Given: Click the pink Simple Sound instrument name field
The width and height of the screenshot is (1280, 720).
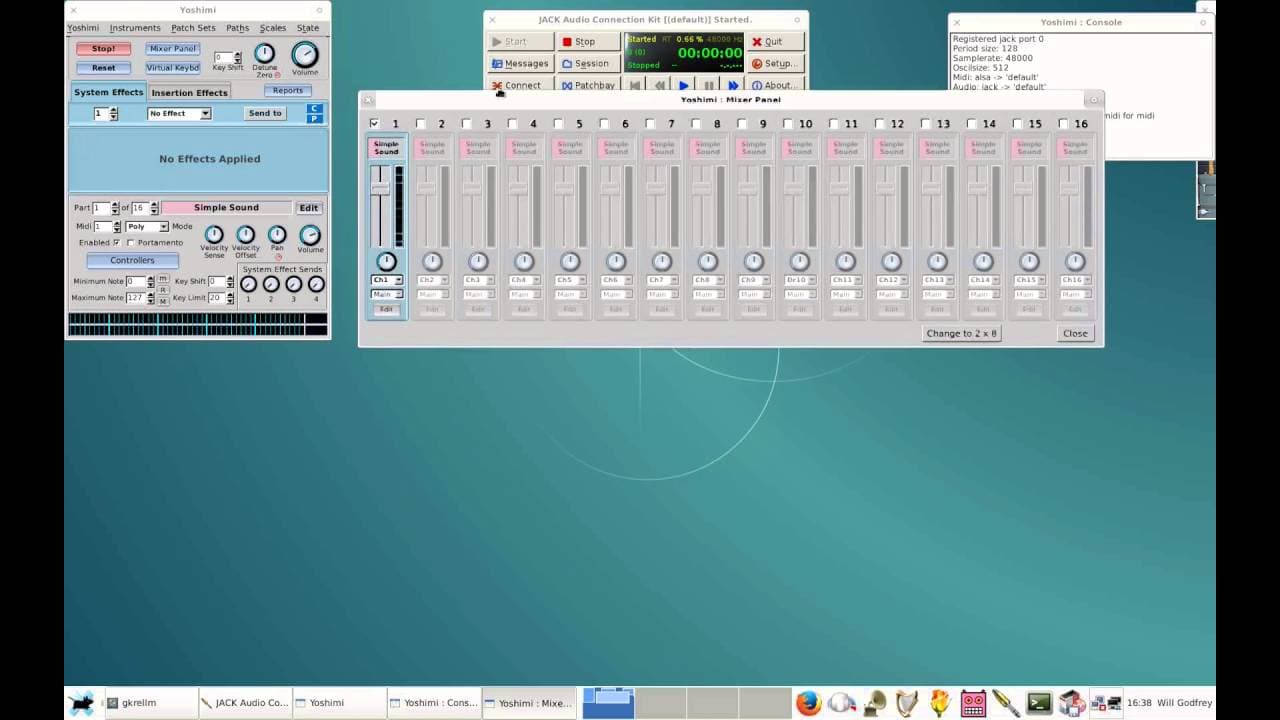Looking at the screenshot, I should [226, 208].
